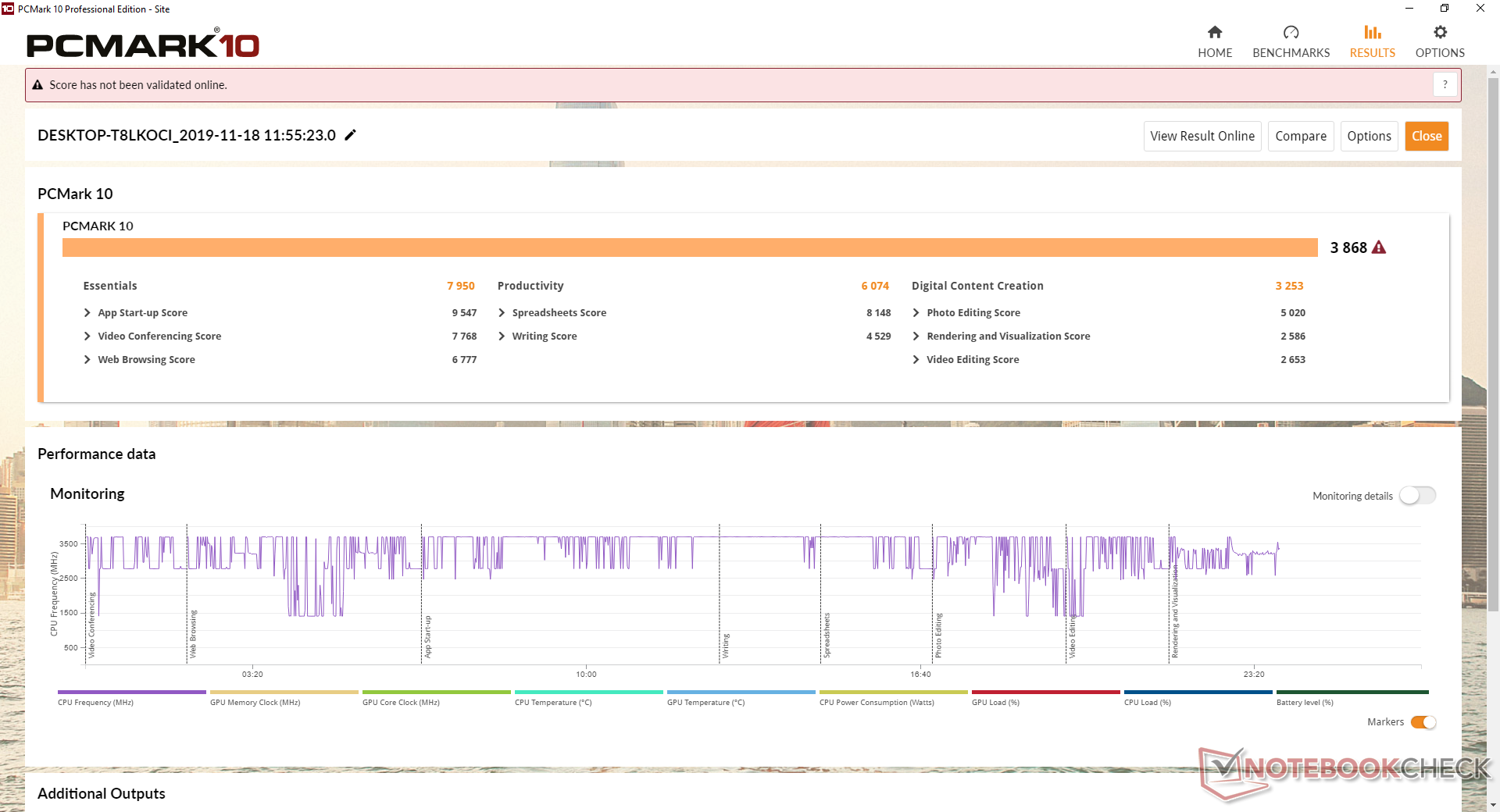Click the orange PCMark 10 score bar
The width and height of the screenshot is (1500, 812).
pos(690,248)
